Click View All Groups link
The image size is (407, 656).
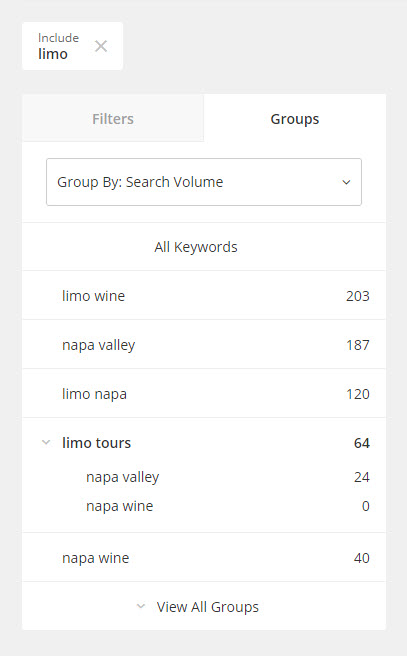(x=207, y=607)
